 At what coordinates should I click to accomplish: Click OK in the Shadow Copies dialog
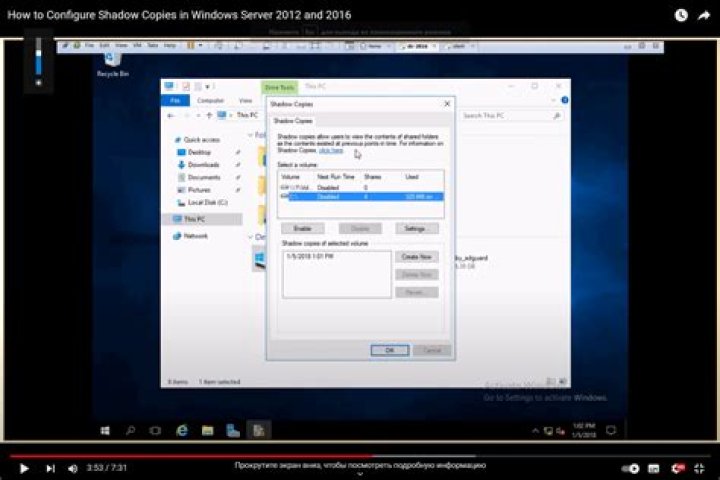coord(389,350)
